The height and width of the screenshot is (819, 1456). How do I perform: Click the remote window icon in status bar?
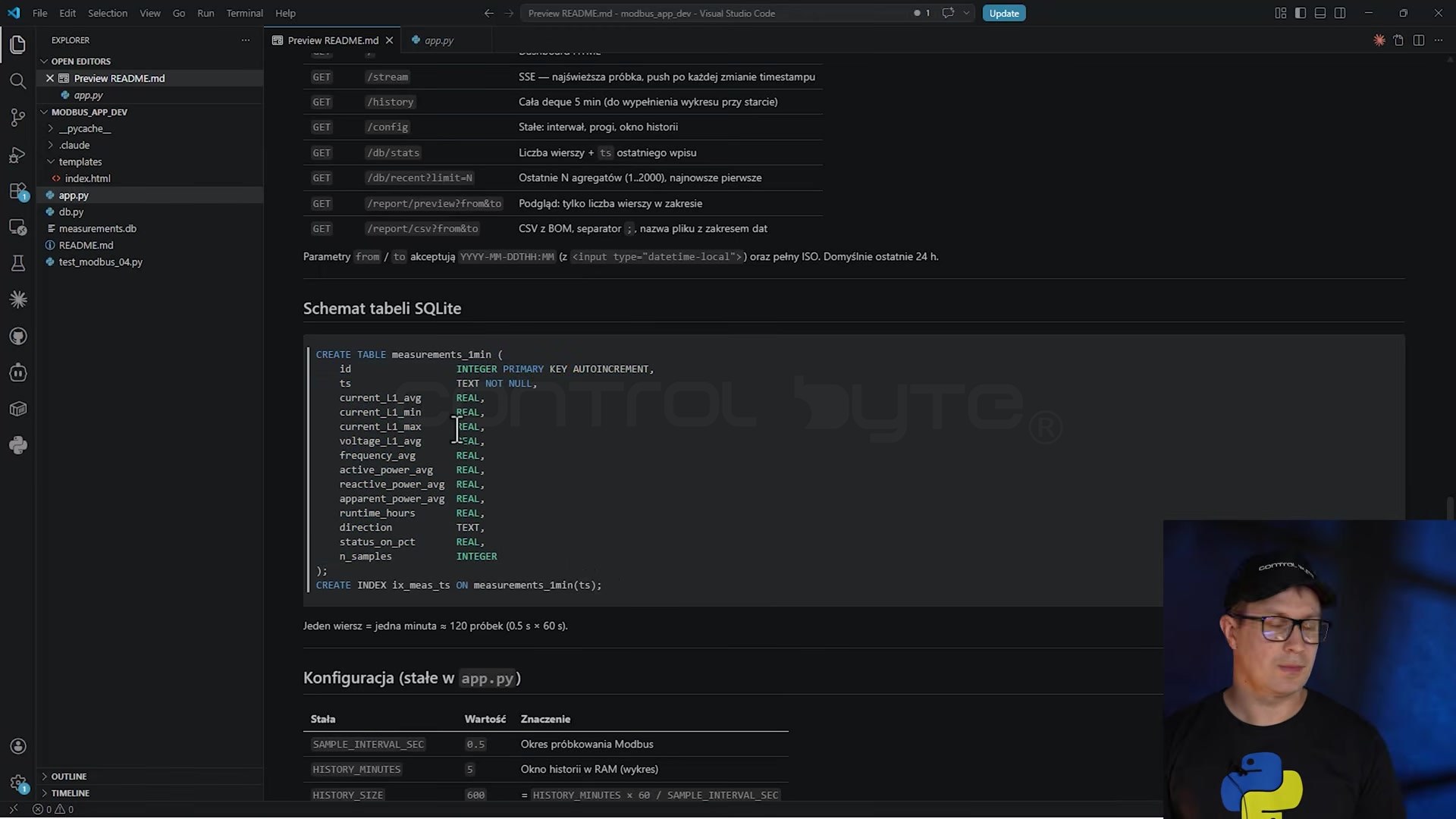[x=13, y=809]
